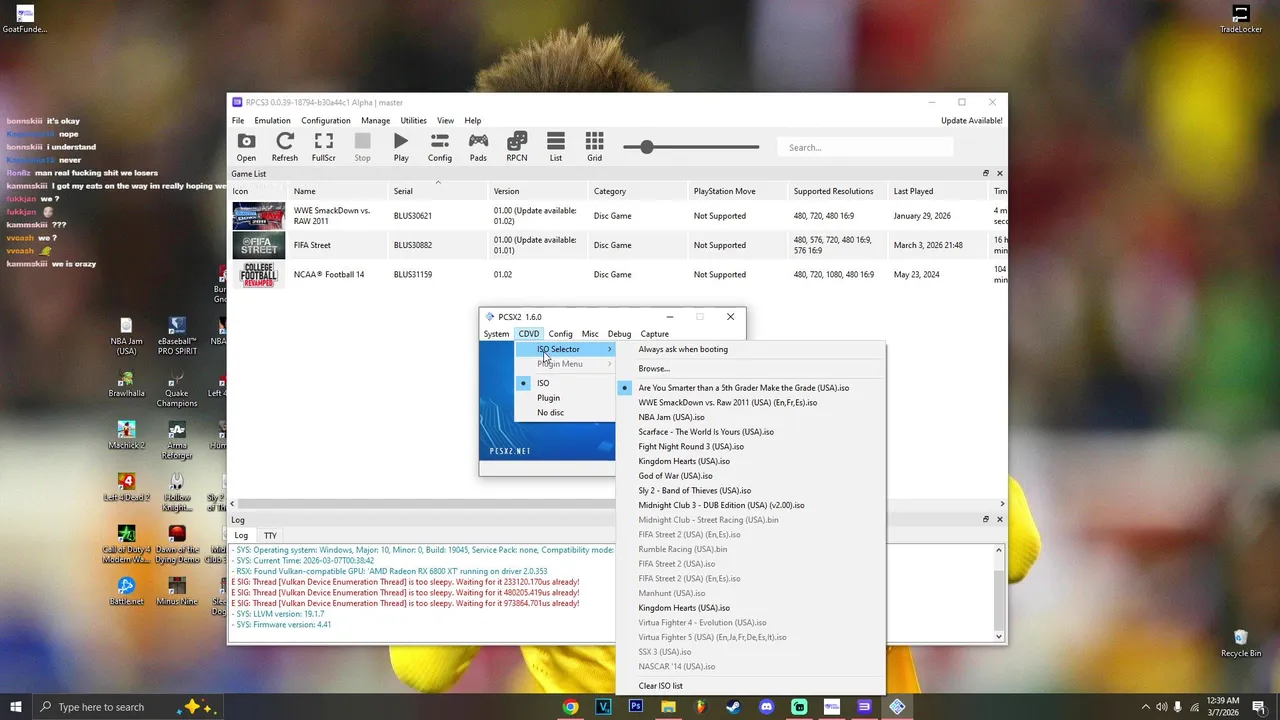
Task: Sort Game List by Last Played column
Action: click(938, 191)
